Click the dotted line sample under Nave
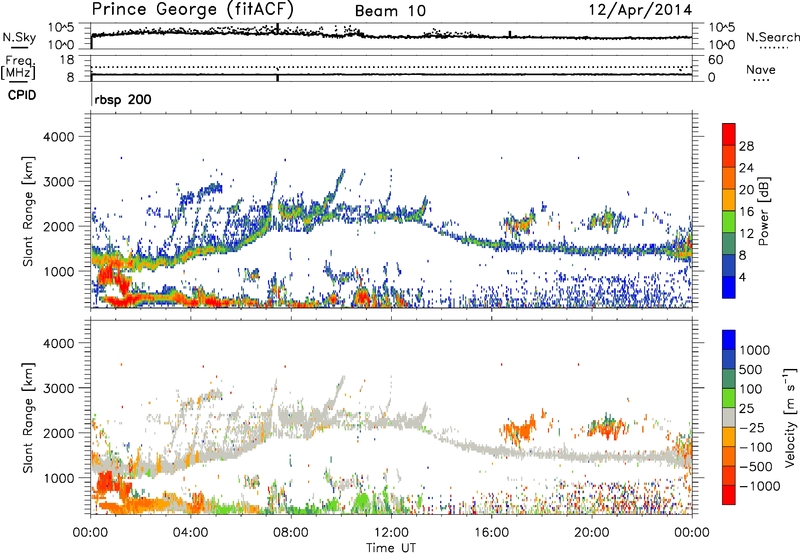This screenshot has height=554, width=800. click(x=761, y=81)
